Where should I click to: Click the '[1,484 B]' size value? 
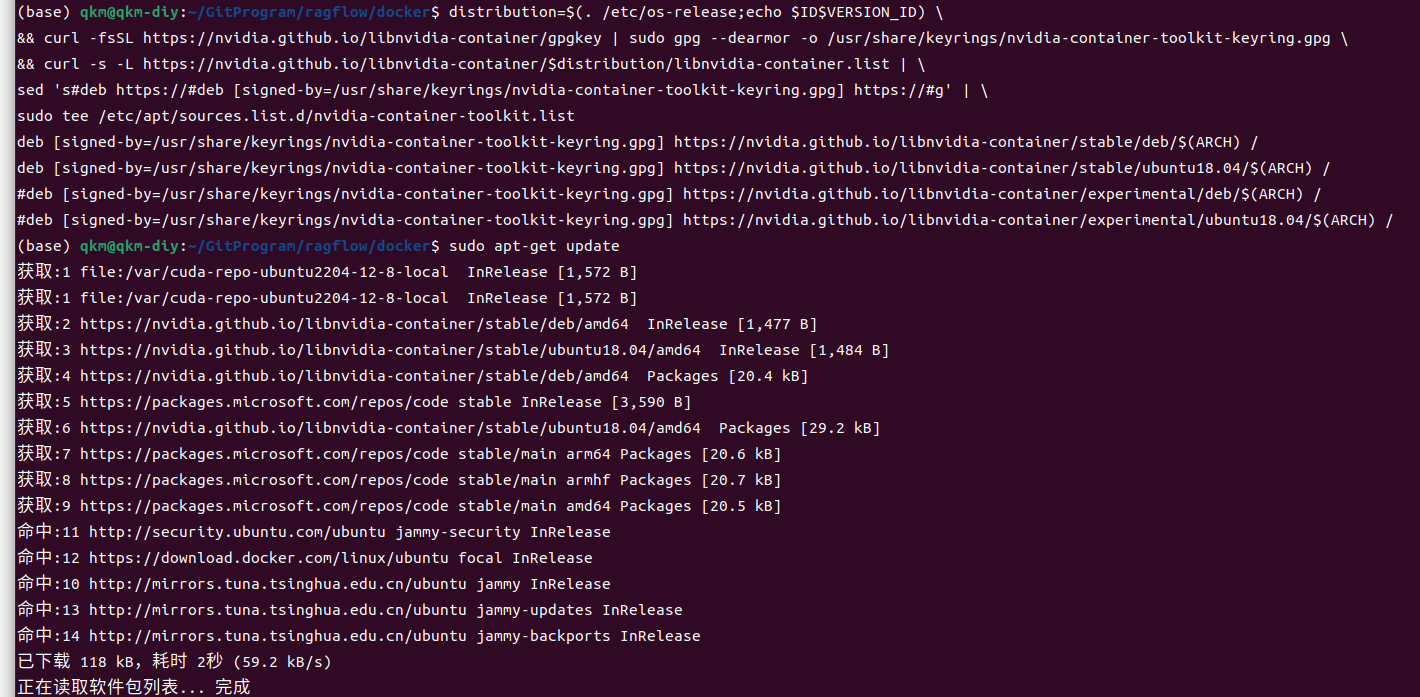849,350
